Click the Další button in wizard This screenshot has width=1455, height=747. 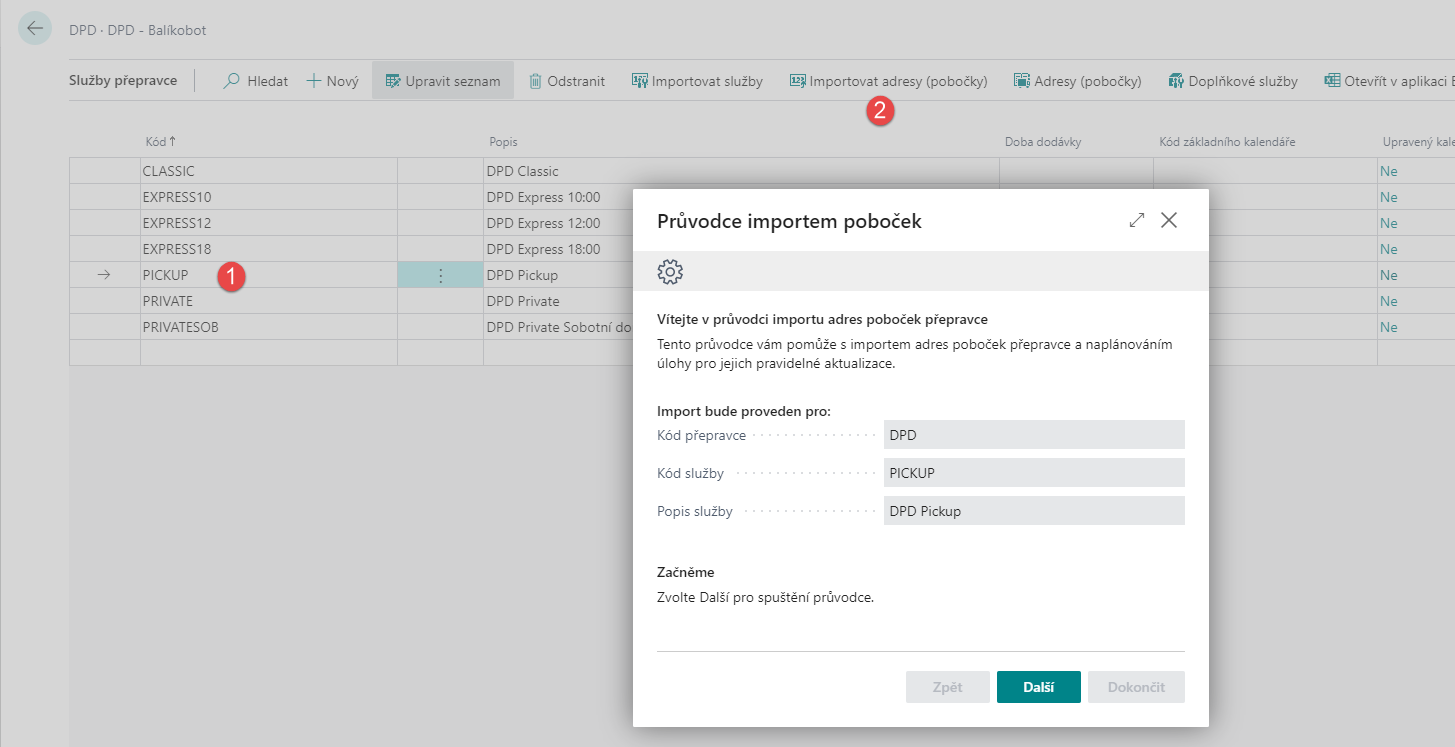[x=1038, y=687]
